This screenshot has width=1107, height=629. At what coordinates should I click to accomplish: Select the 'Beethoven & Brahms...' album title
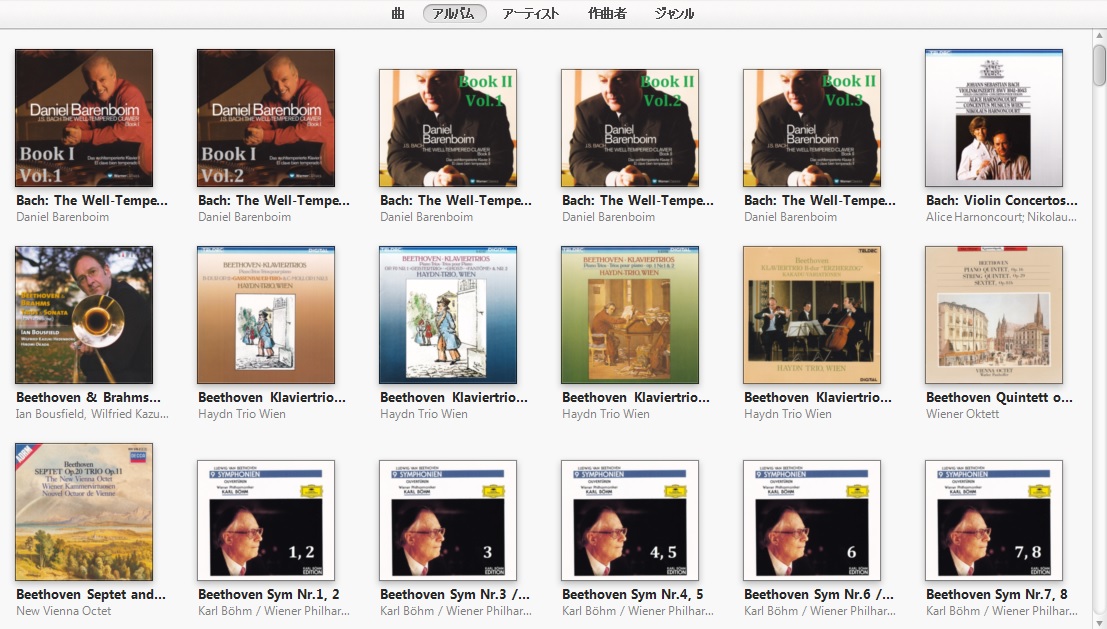tap(88, 397)
